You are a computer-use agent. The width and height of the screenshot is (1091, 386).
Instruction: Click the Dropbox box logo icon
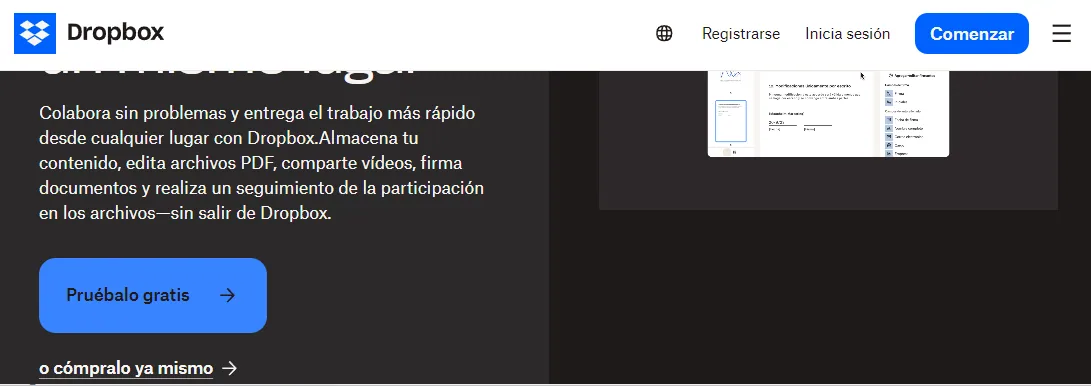pos(35,33)
